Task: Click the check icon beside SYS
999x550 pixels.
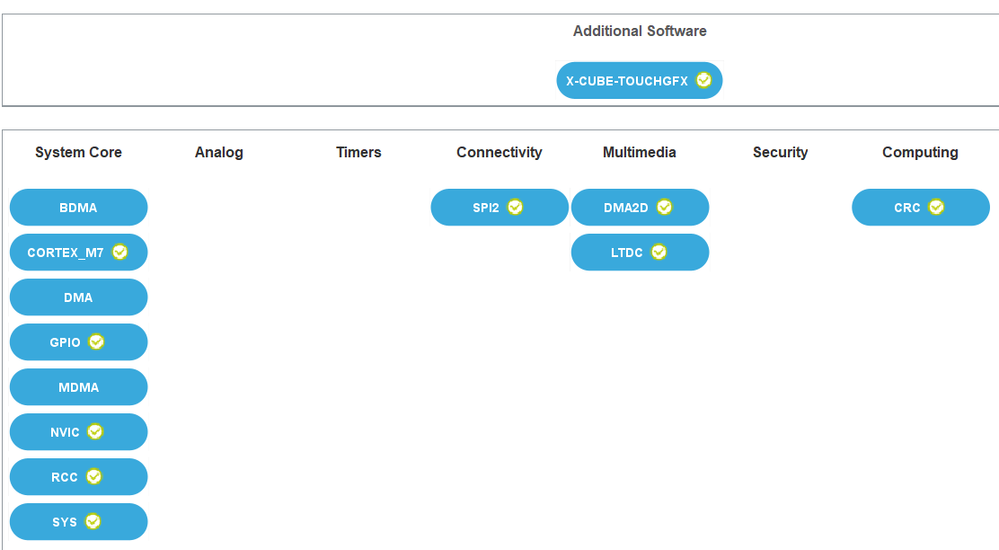Action: pos(93,521)
